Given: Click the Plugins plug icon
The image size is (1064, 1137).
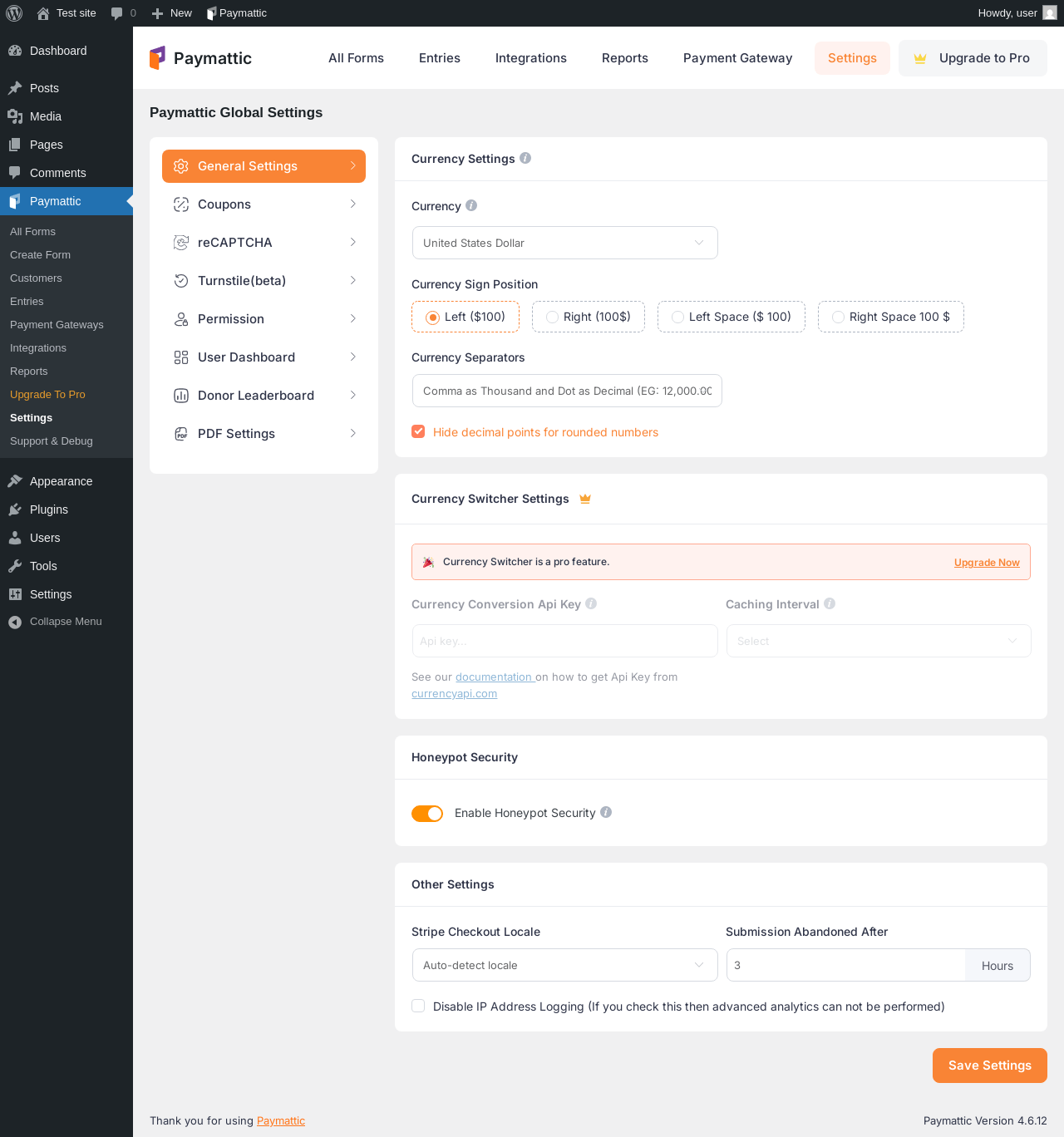Looking at the screenshot, I should coord(15,509).
